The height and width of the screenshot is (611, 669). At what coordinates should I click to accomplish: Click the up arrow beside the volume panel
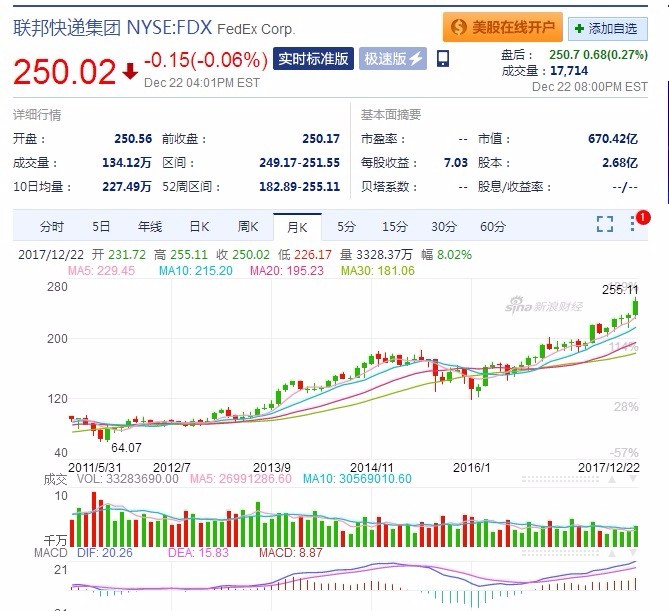[x=612, y=479]
